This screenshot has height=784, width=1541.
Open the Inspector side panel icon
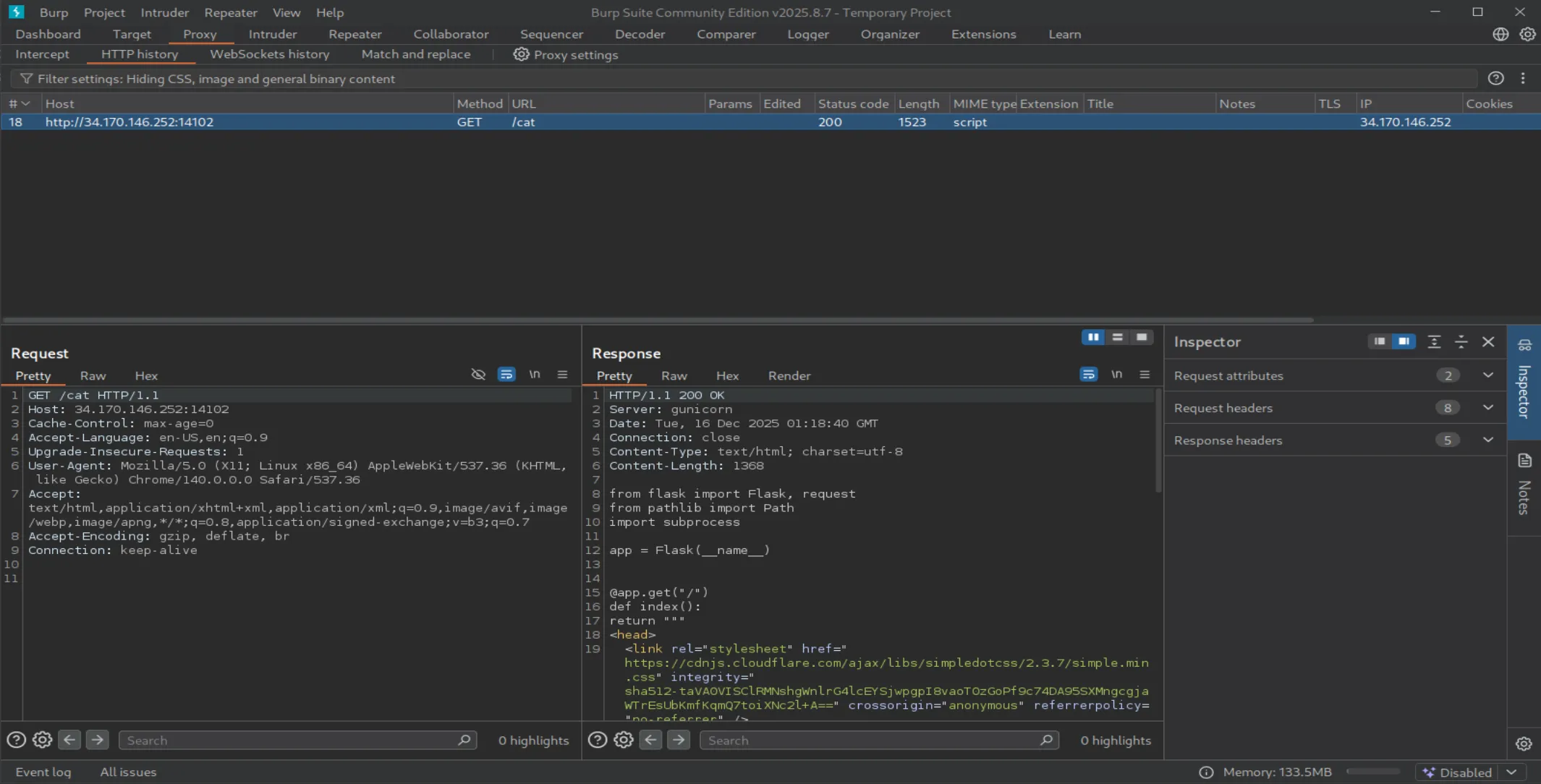tap(1524, 345)
